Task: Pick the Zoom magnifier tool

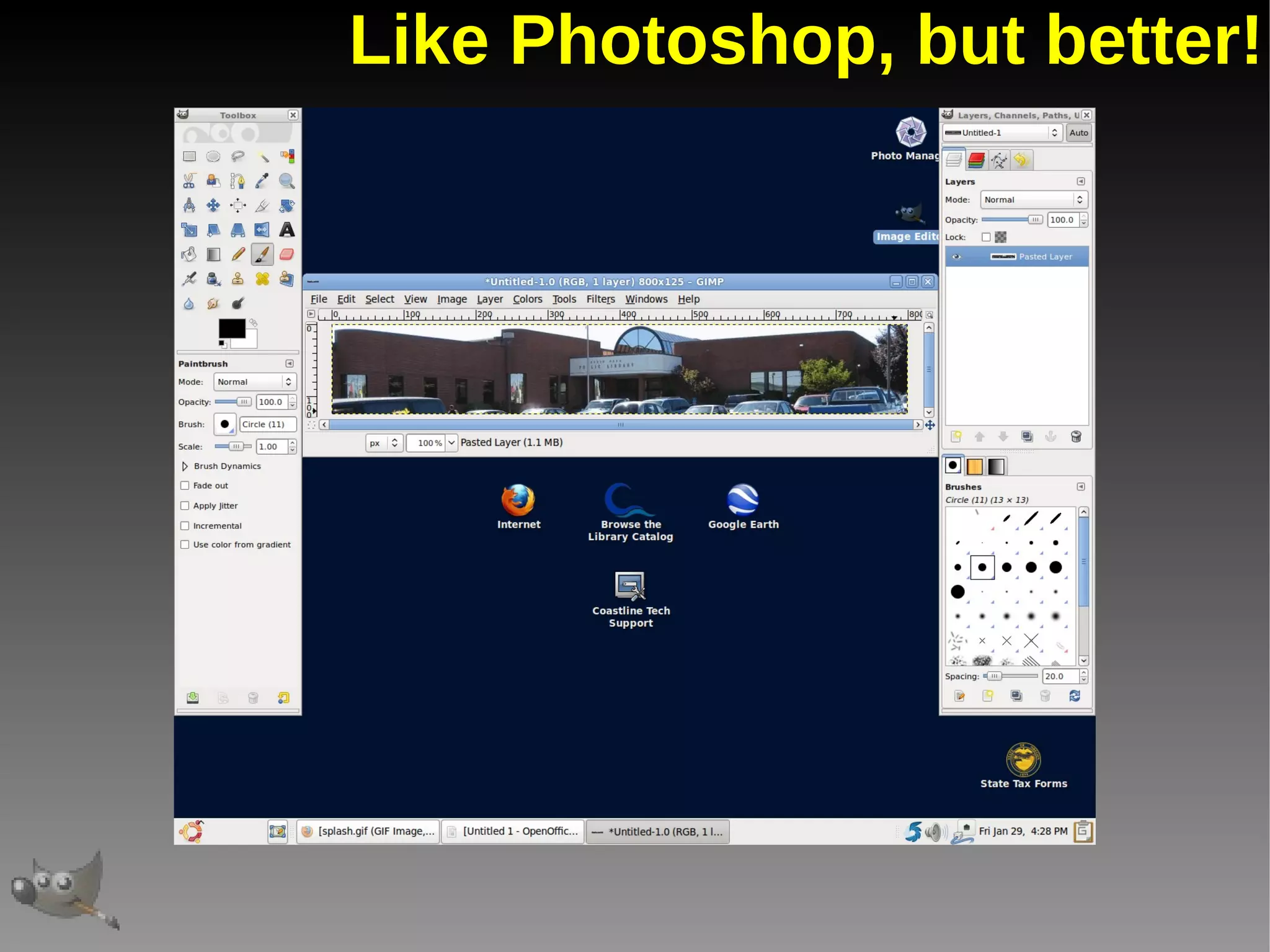Action: (286, 181)
